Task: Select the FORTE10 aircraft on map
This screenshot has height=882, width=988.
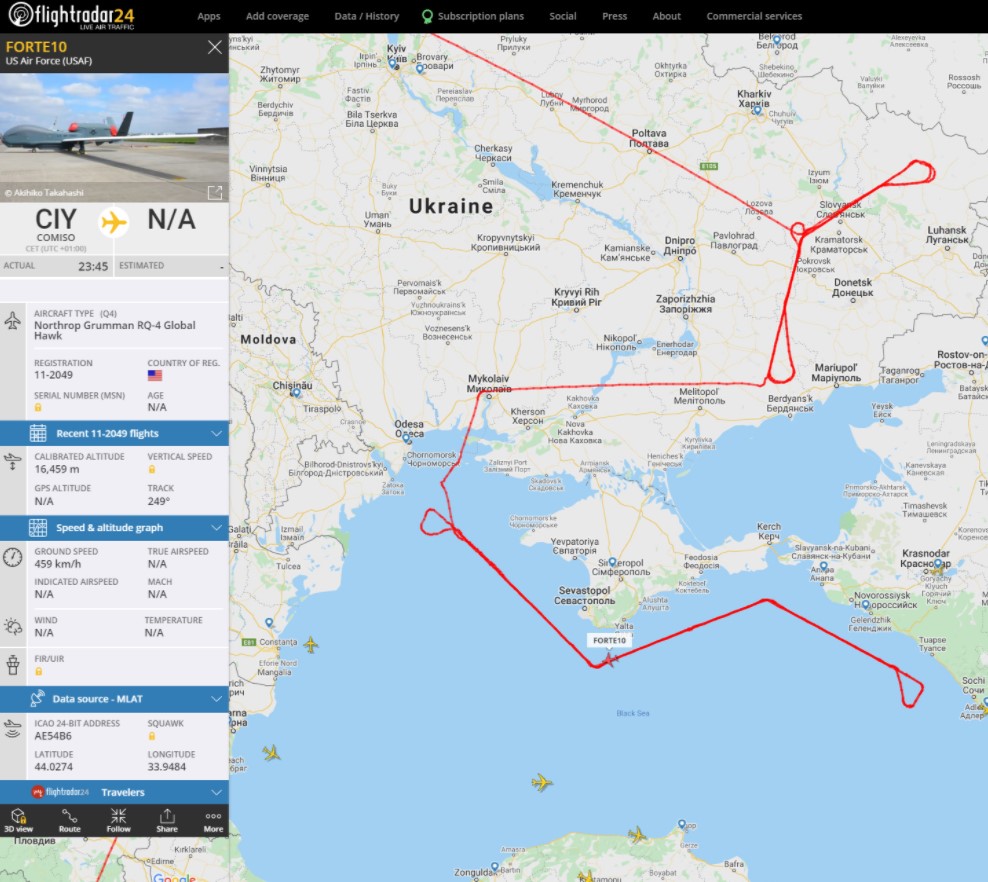Action: point(609,660)
